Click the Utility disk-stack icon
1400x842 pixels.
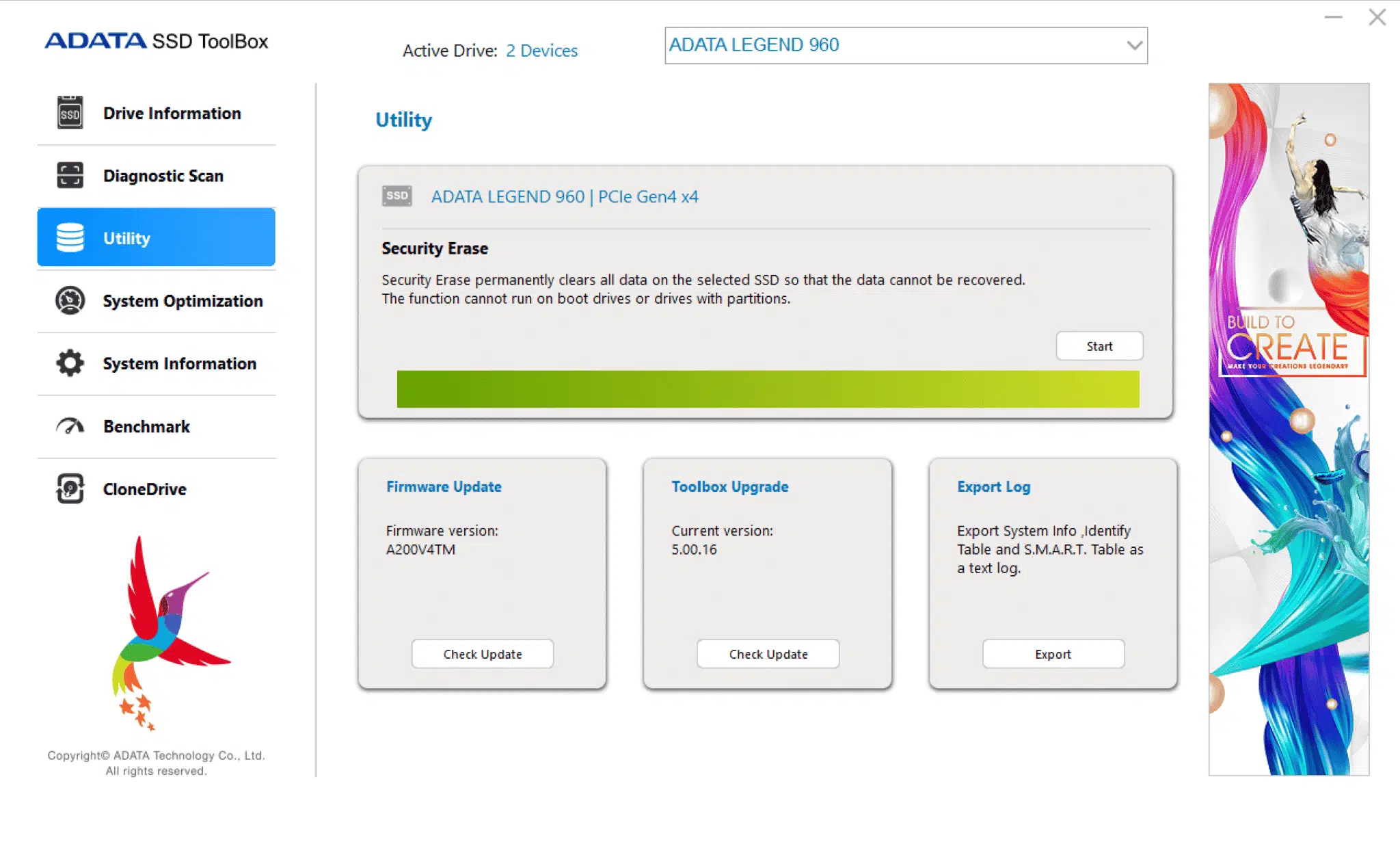(72, 237)
